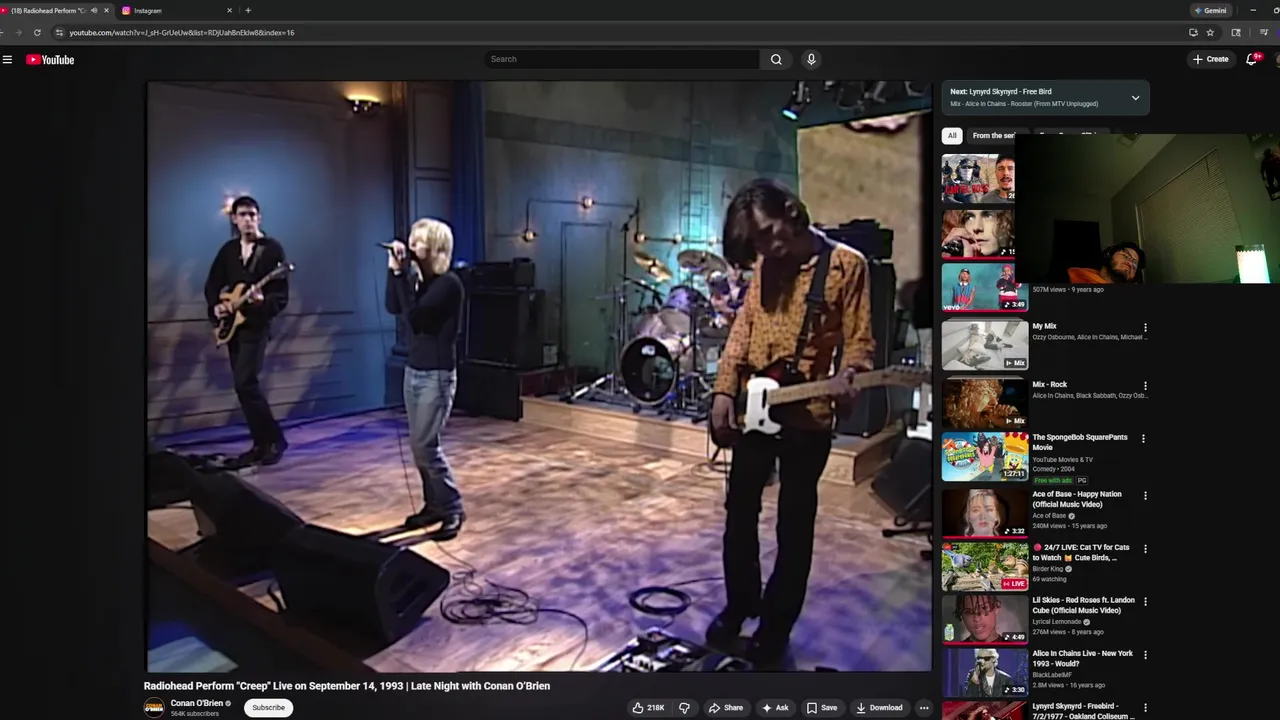
Task: Save the video to a playlist
Action: click(x=822, y=708)
